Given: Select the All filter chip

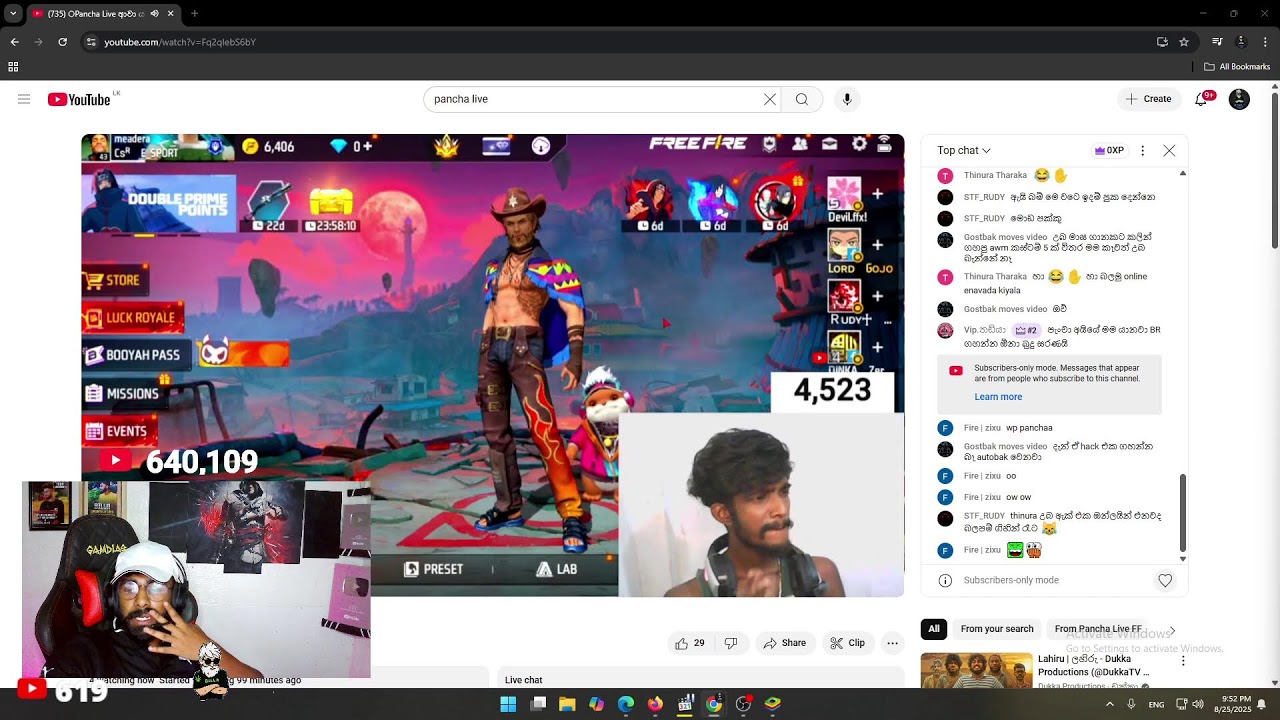Looking at the screenshot, I should (934, 629).
